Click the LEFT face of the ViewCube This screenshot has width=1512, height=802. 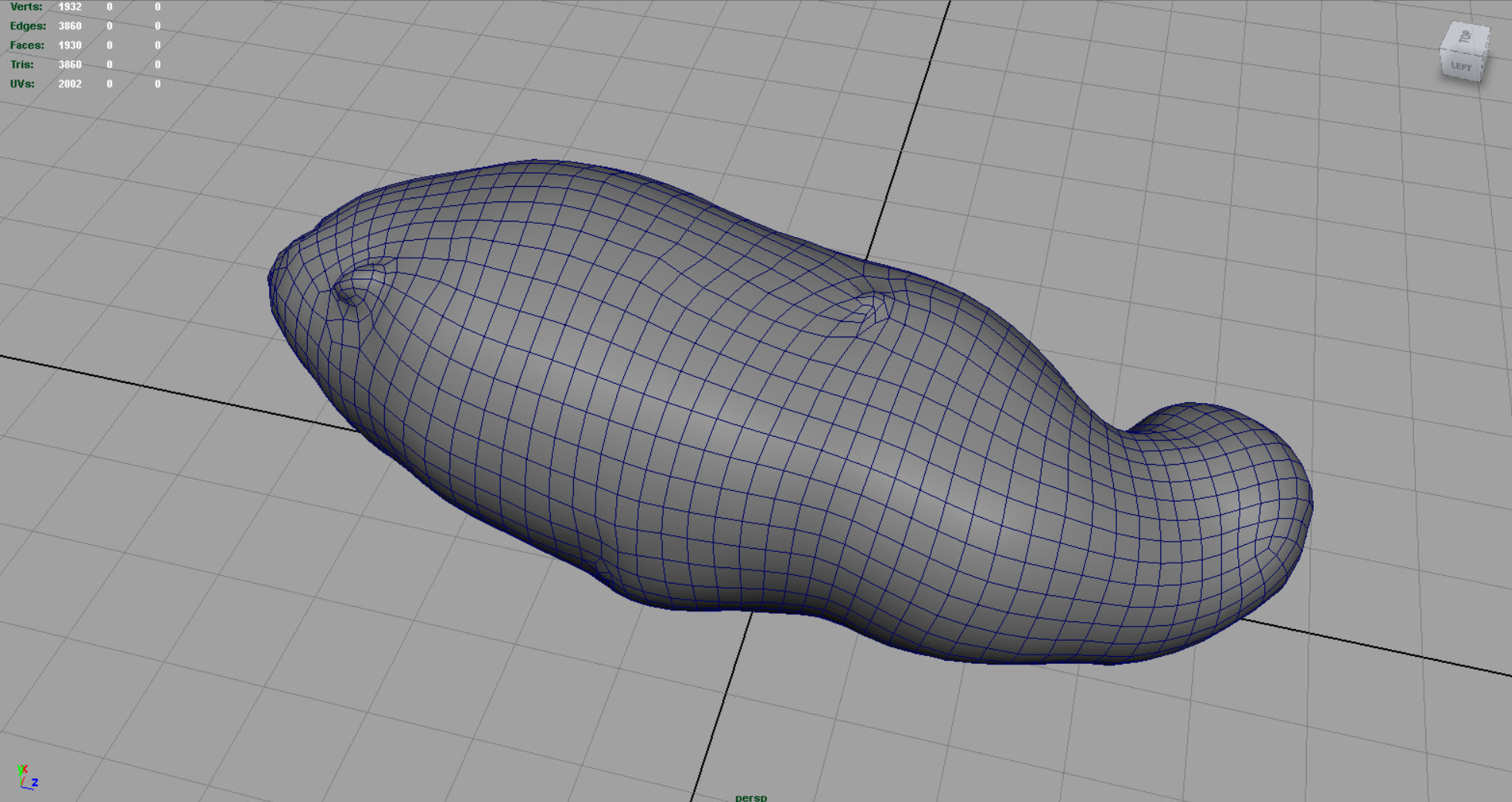[1461, 66]
